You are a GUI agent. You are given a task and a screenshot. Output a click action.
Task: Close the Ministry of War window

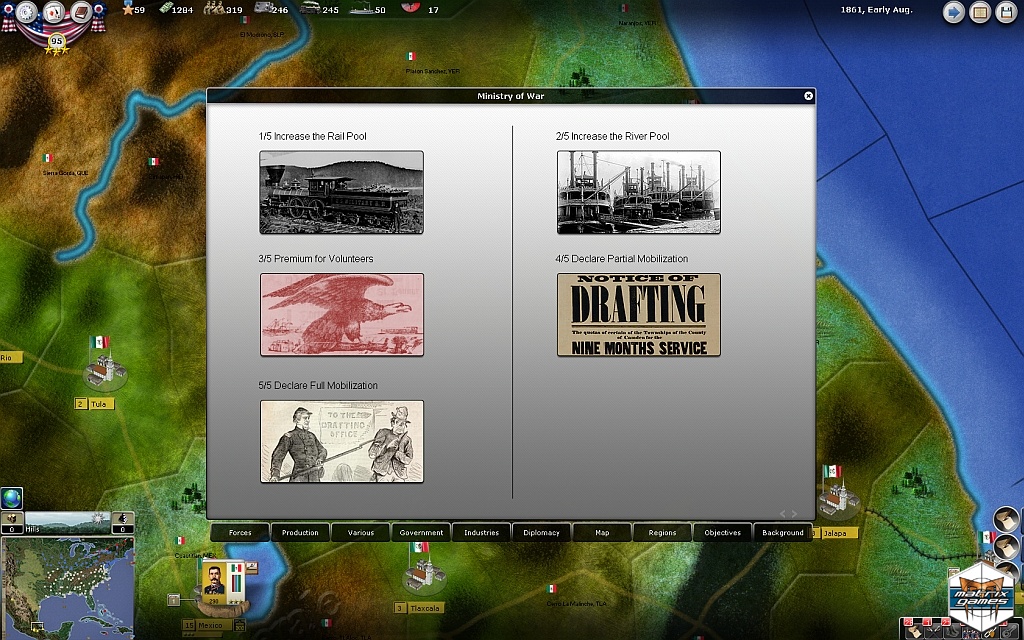click(x=809, y=96)
